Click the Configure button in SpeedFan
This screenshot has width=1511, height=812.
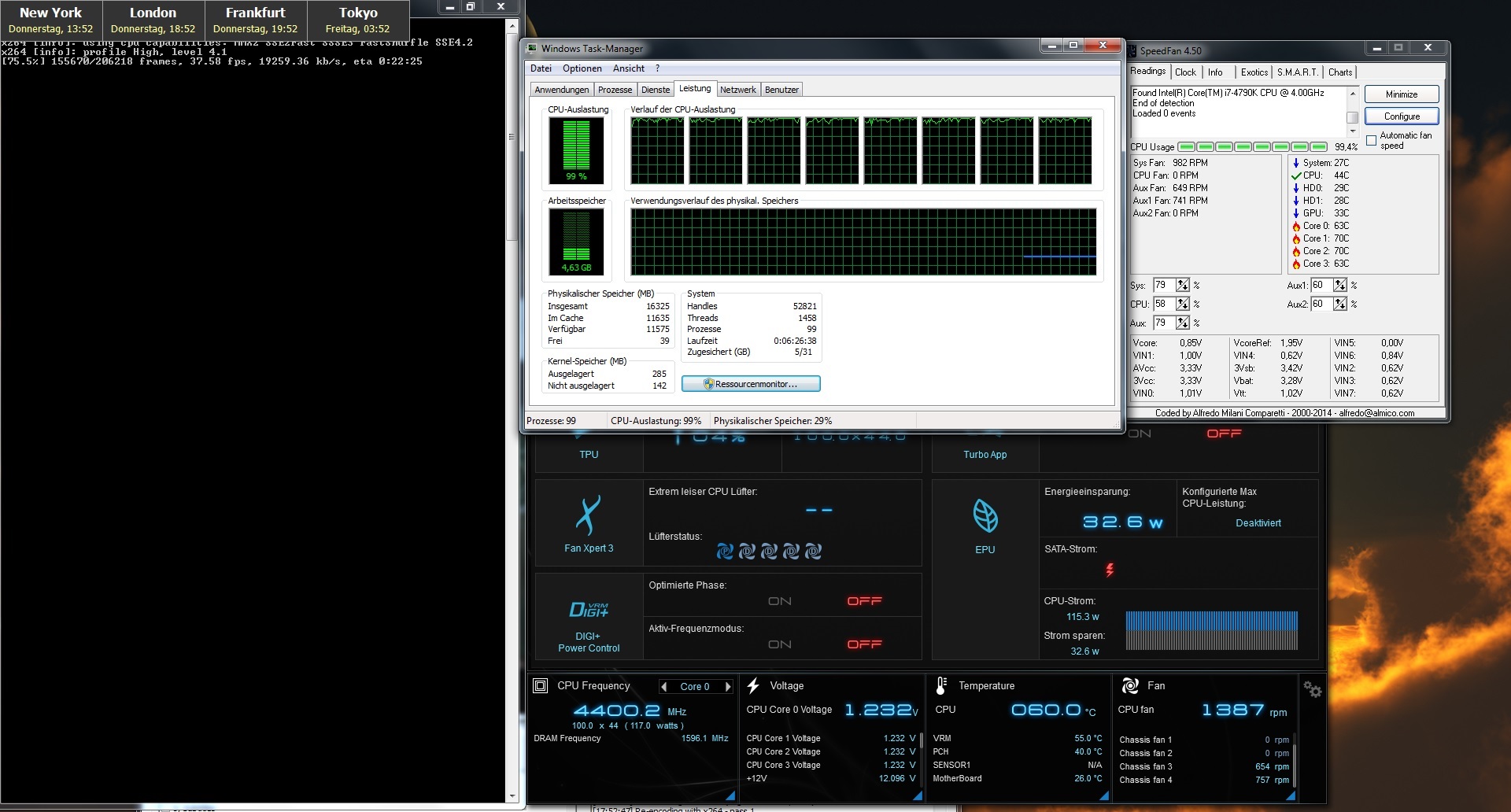click(x=1402, y=116)
